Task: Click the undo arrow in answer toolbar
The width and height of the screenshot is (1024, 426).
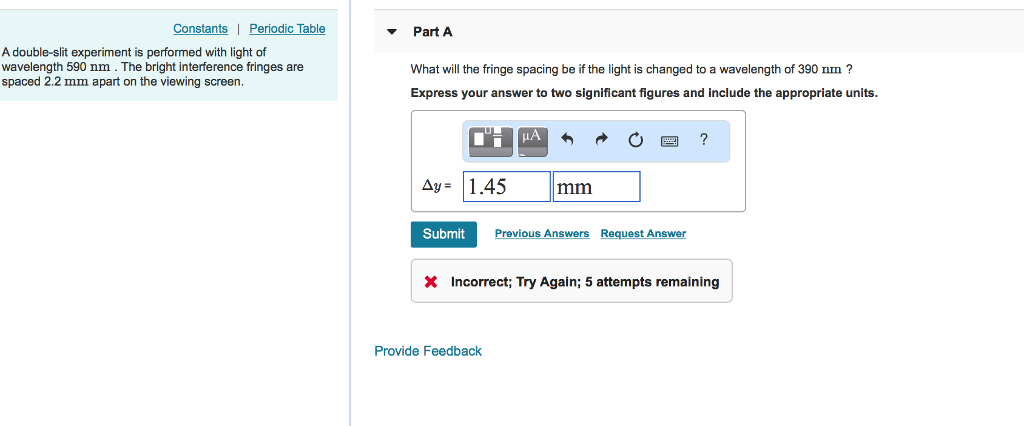Action: pos(567,141)
